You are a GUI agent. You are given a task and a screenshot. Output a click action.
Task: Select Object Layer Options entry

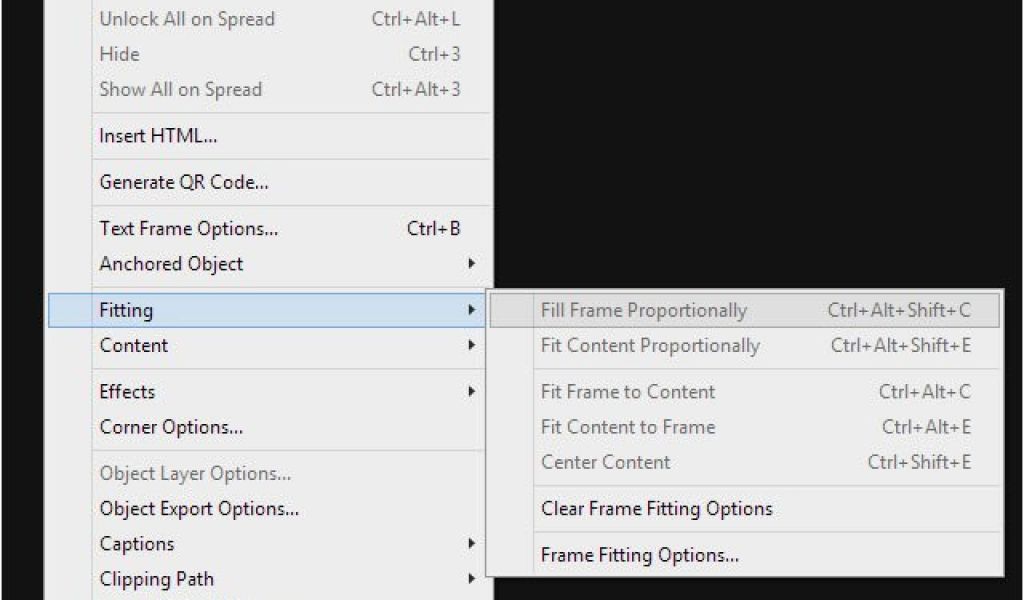pos(195,473)
